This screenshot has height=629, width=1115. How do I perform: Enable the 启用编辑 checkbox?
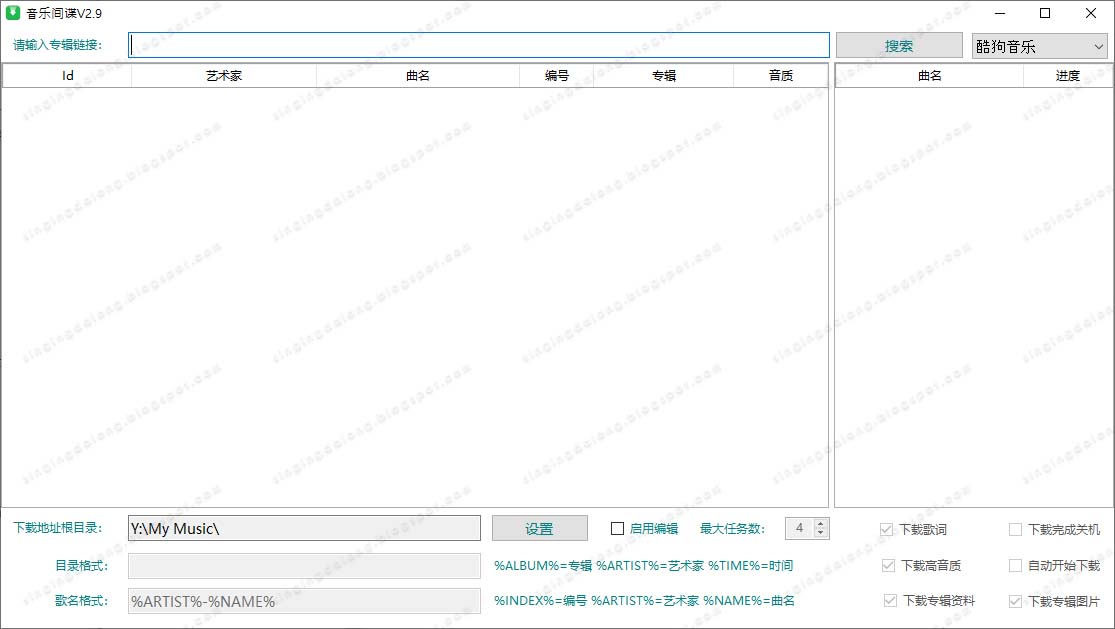click(x=617, y=528)
